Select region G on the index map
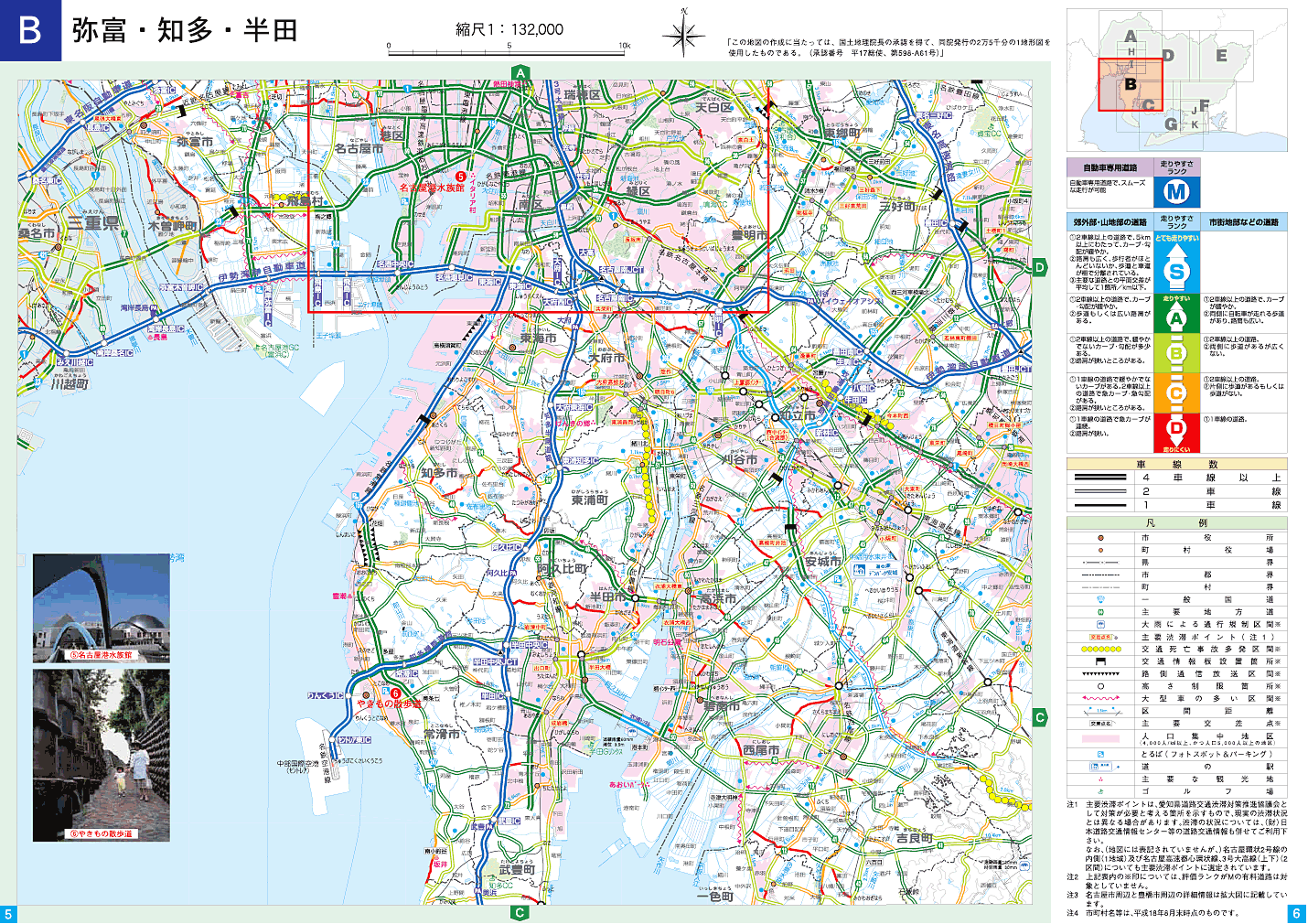 click(x=1171, y=124)
